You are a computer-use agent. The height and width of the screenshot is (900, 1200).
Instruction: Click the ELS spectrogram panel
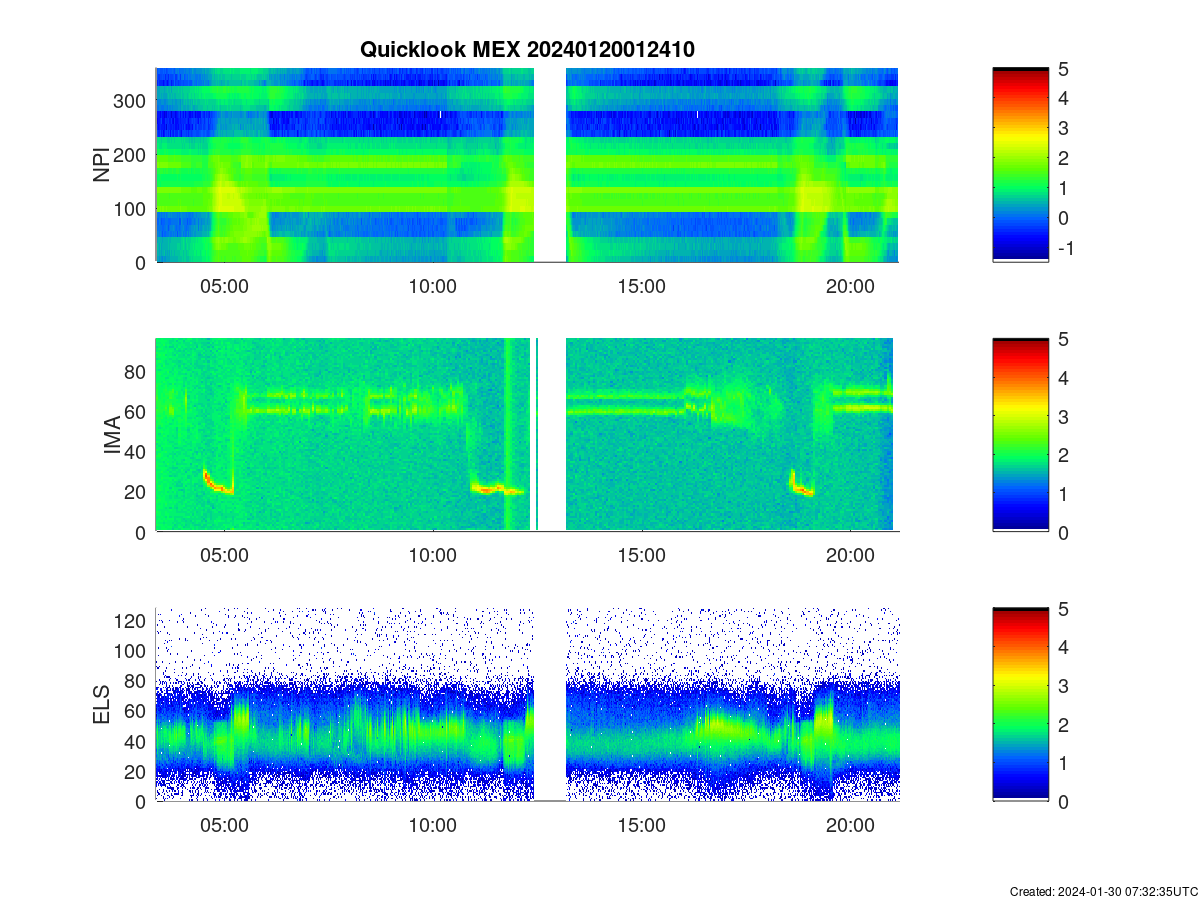tap(527, 704)
